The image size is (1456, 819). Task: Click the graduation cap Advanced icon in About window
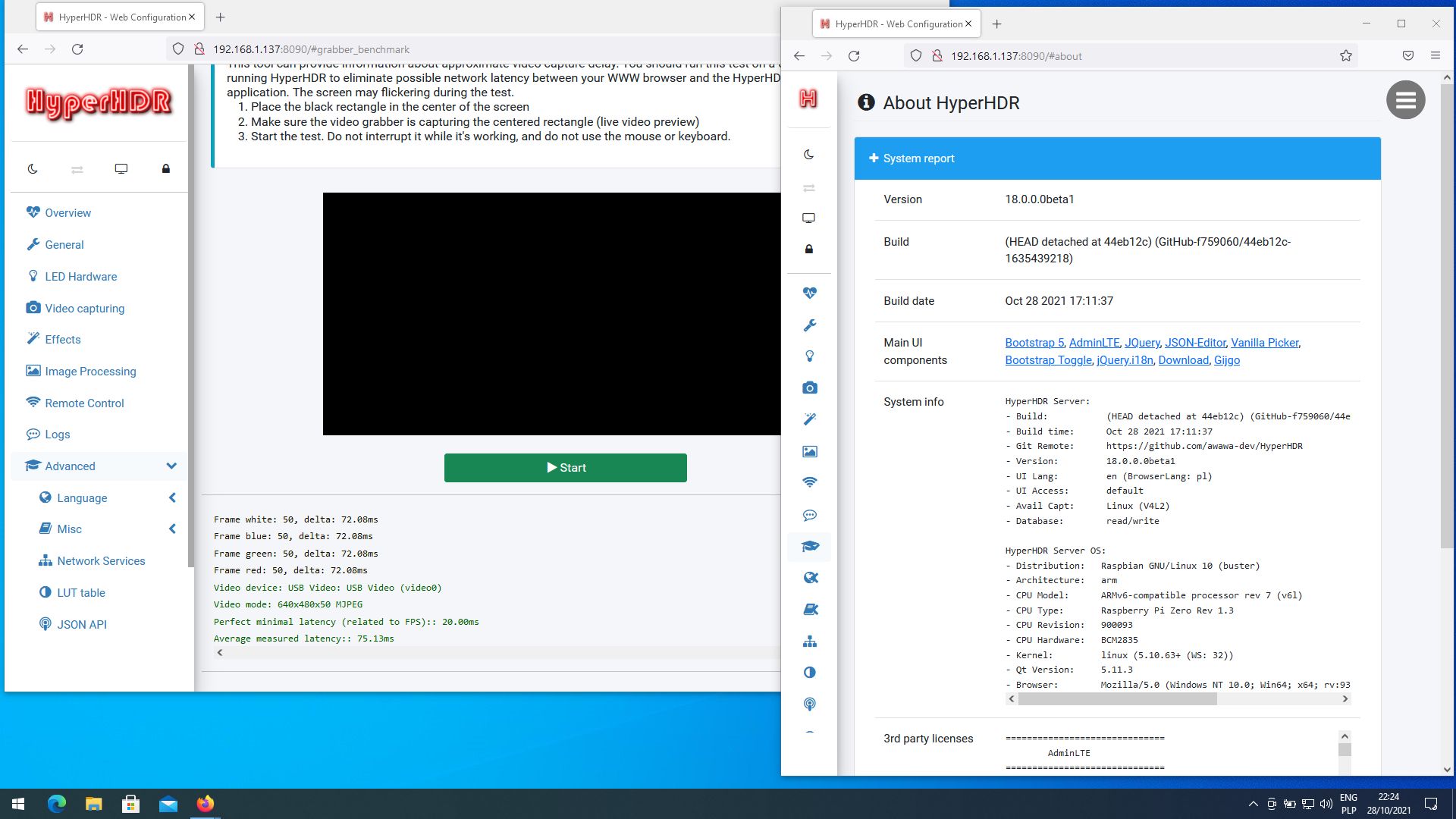pos(810,547)
